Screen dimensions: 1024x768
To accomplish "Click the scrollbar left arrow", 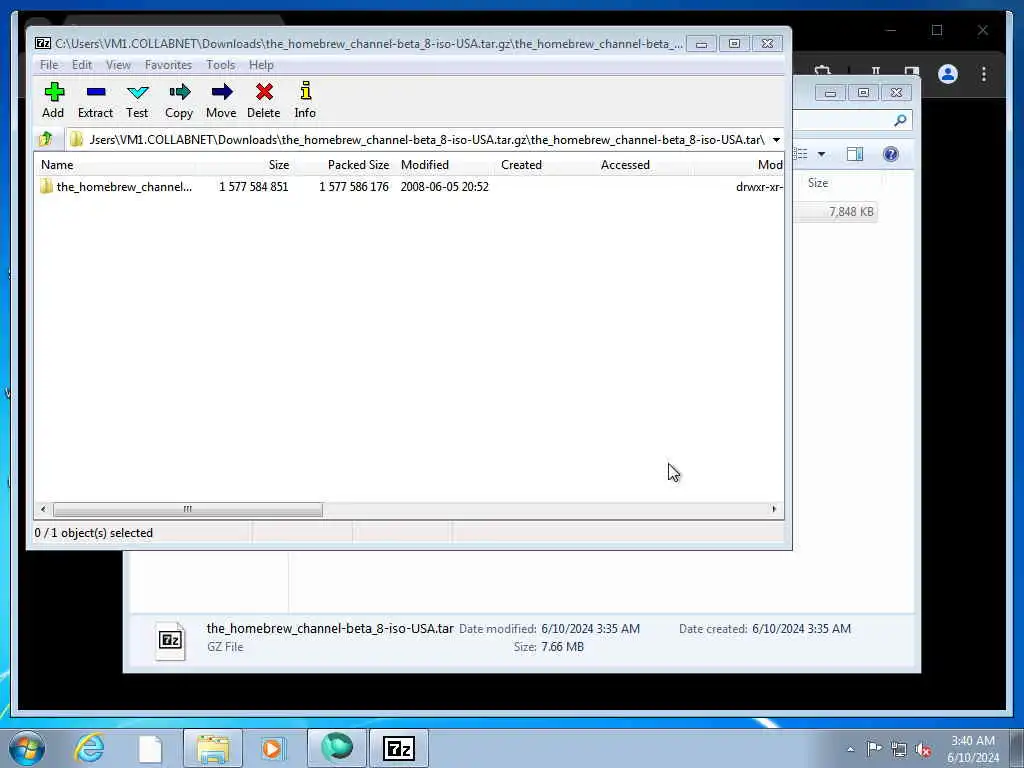I will pyautogui.click(x=43, y=509).
